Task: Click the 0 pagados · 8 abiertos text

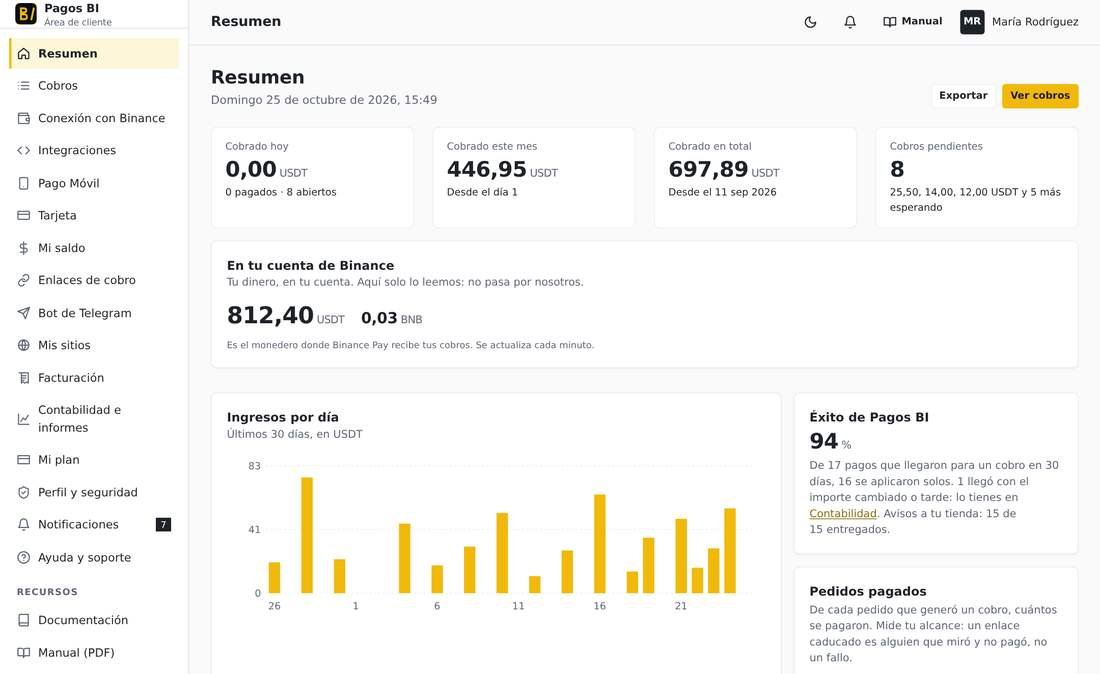Action: [x=281, y=192]
